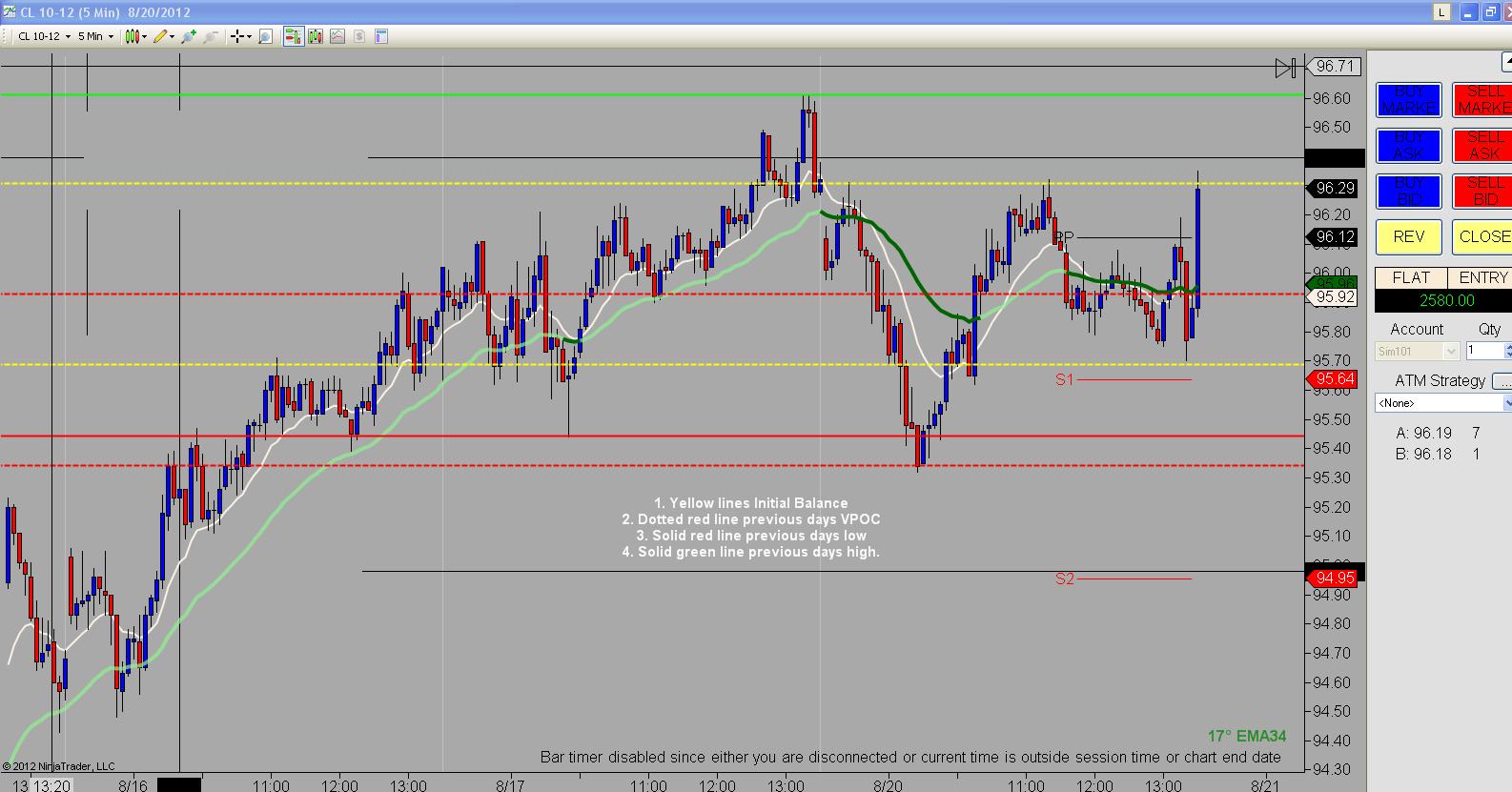Click the scroll-to-latest arrow at chart top
Viewport: 1512px width, 792px height.
pyautogui.click(x=1286, y=67)
